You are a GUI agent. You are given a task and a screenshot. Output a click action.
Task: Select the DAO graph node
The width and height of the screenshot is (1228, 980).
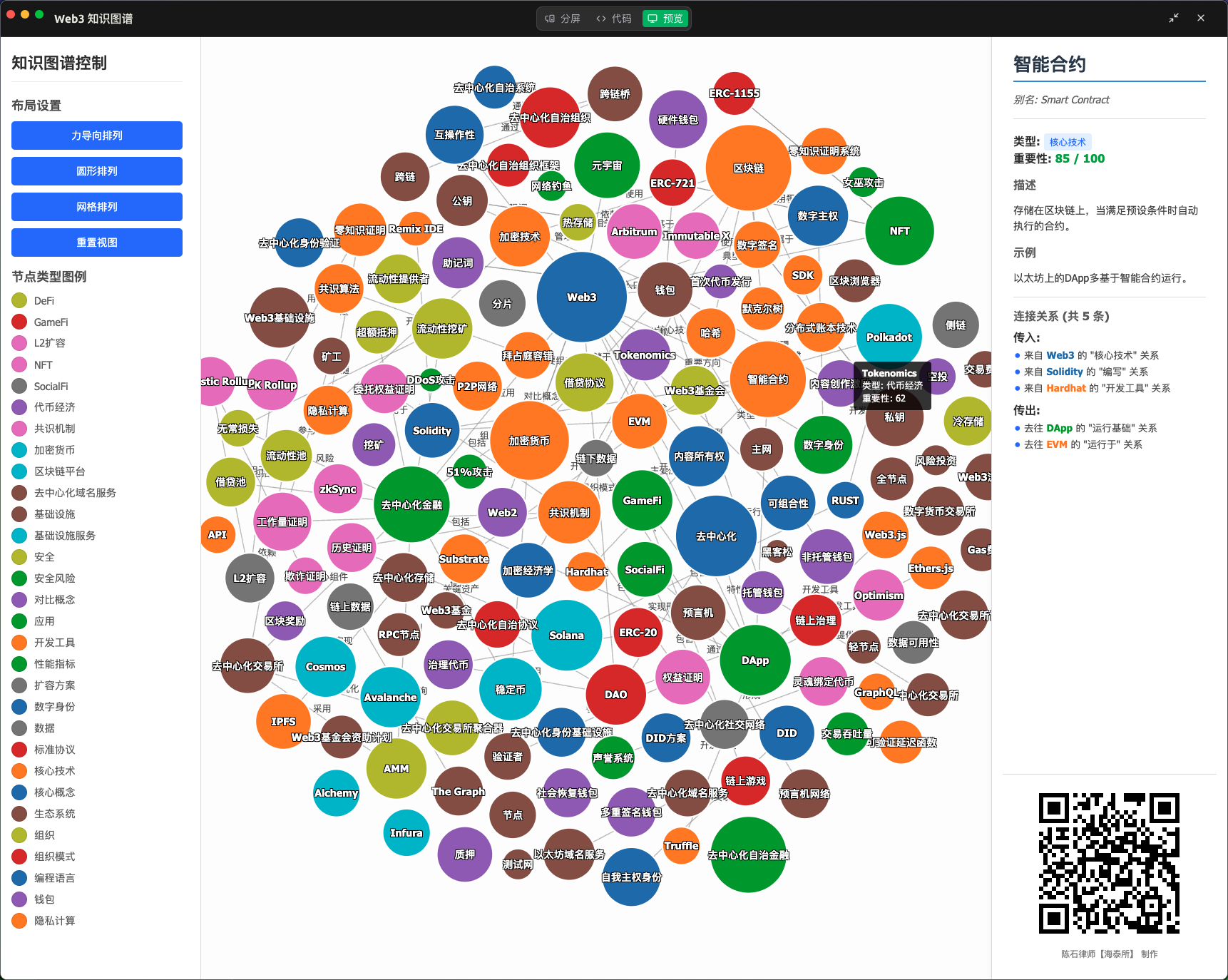tap(616, 695)
